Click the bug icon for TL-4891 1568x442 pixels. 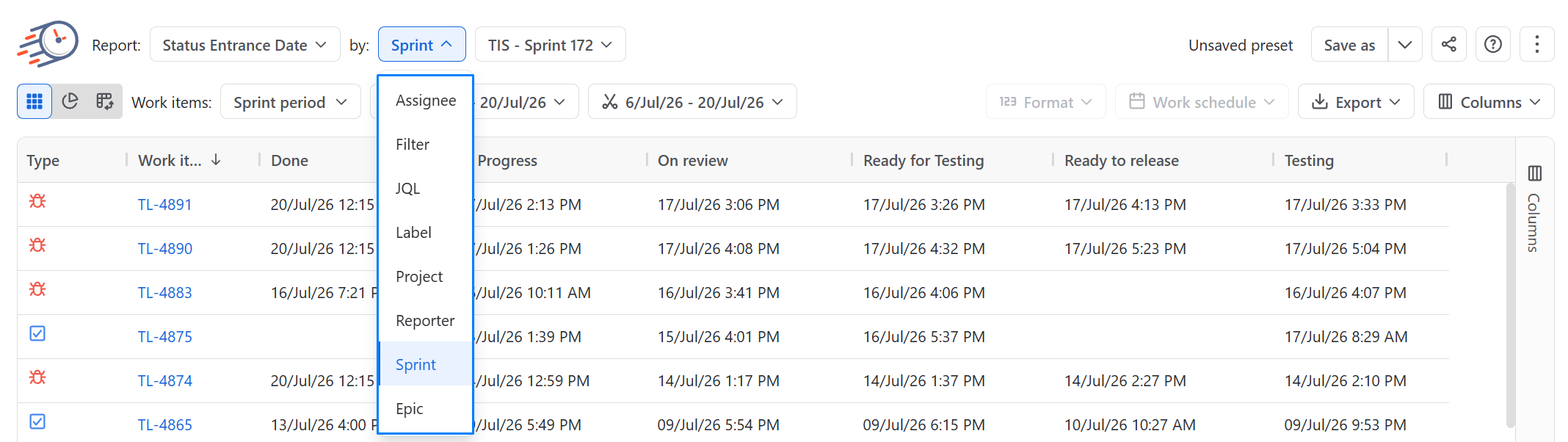tap(37, 201)
